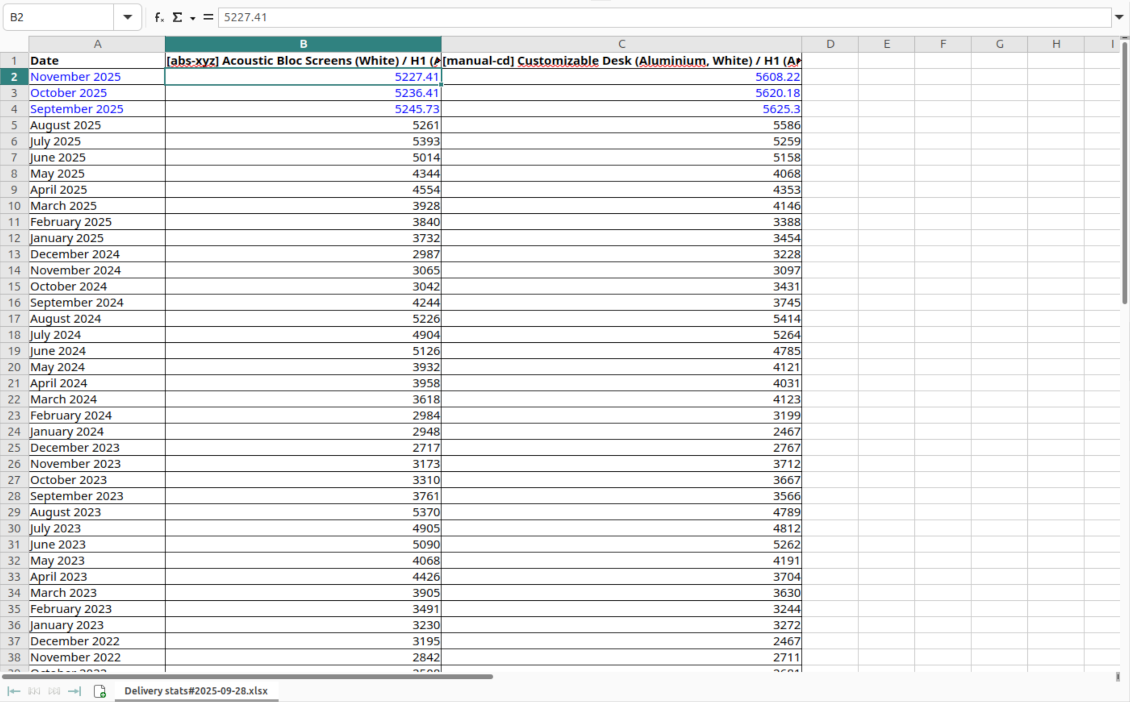Open the Name Box dropdown

[x=127, y=16]
